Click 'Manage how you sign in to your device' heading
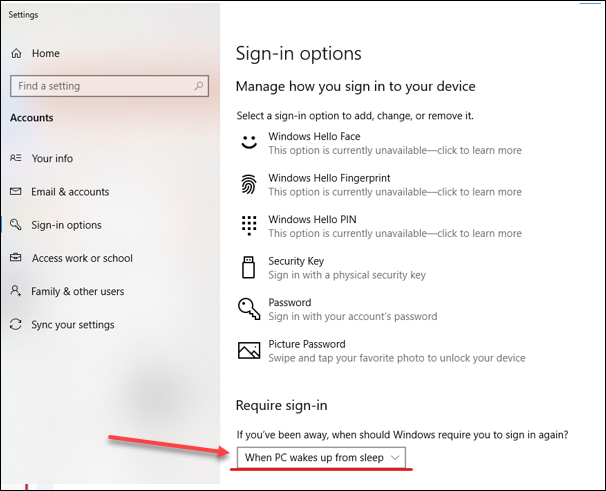Viewport: 606px width, 491px height. tap(356, 86)
